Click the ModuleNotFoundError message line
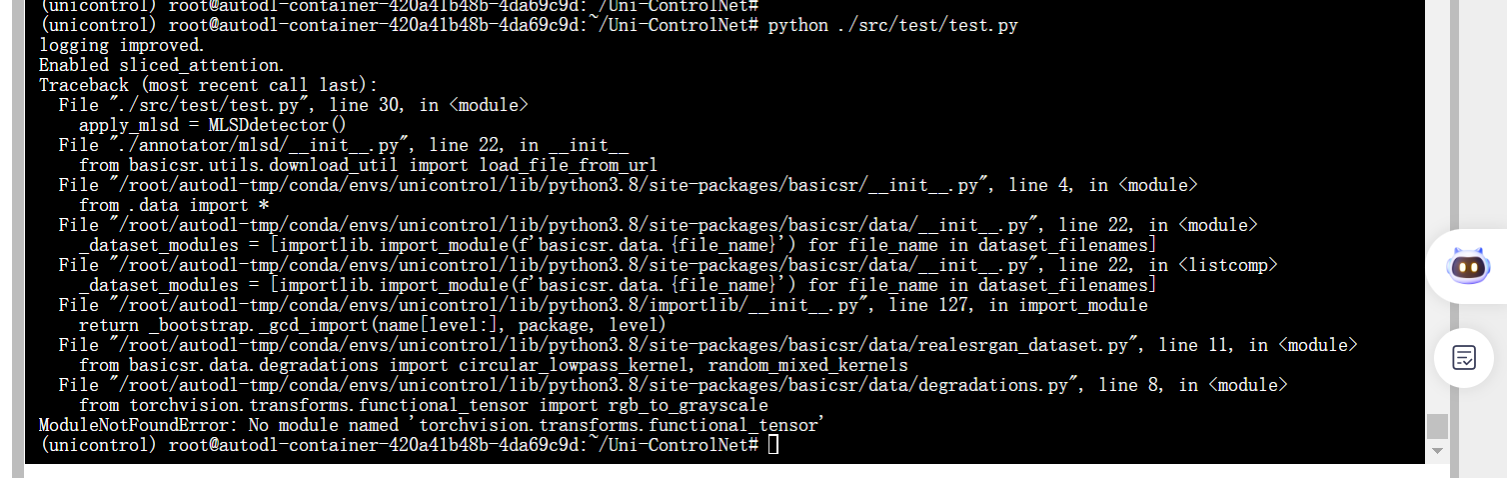This screenshot has width=1507, height=478. 430,425
